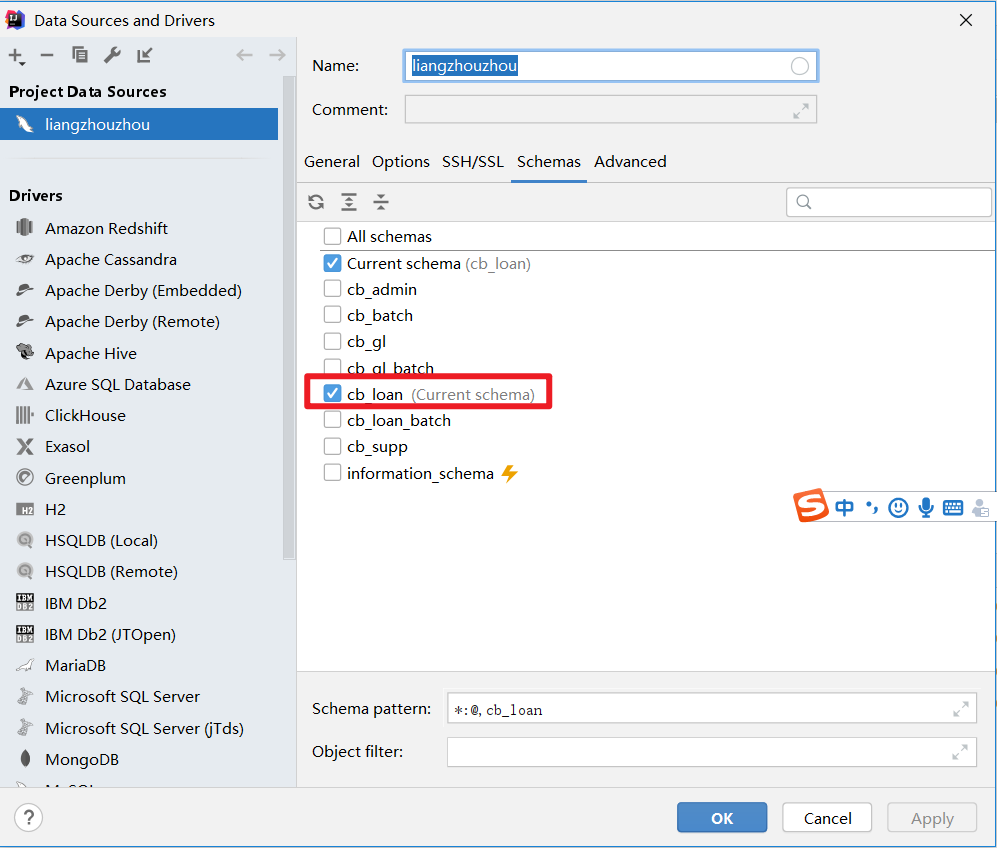Click the OK button
The image size is (997, 848).
pyautogui.click(x=722, y=818)
